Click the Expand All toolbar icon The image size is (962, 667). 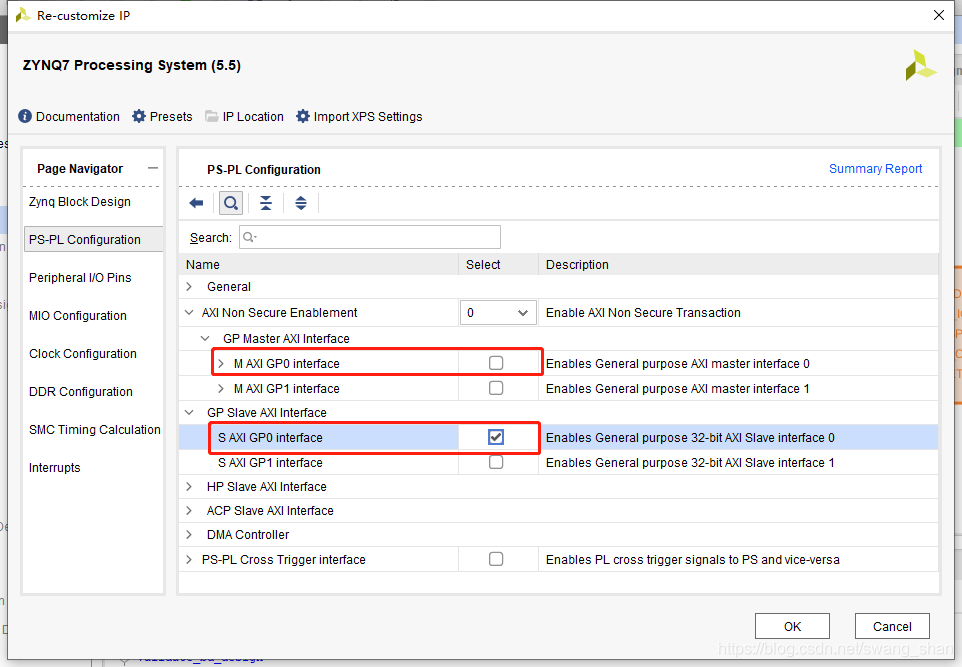tap(301, 203)
